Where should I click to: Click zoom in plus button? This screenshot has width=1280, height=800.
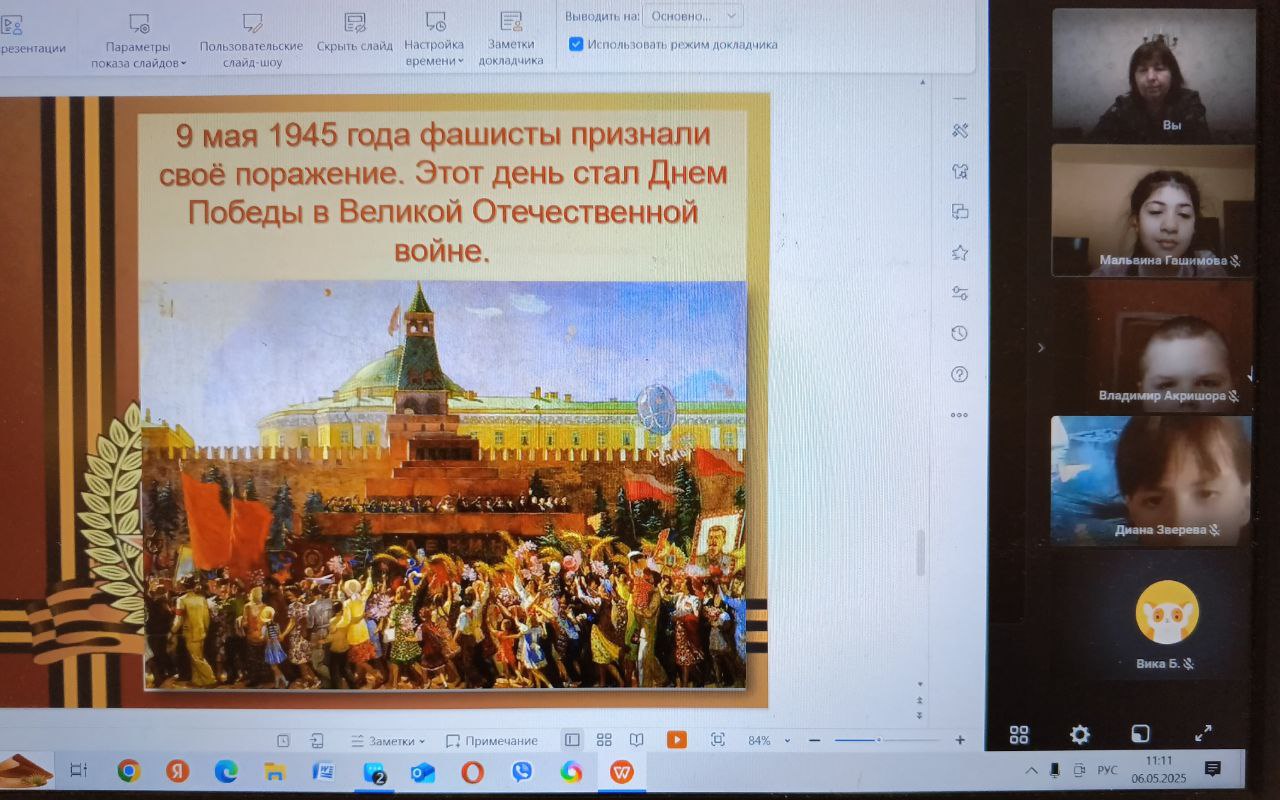(x=960, y=740)
